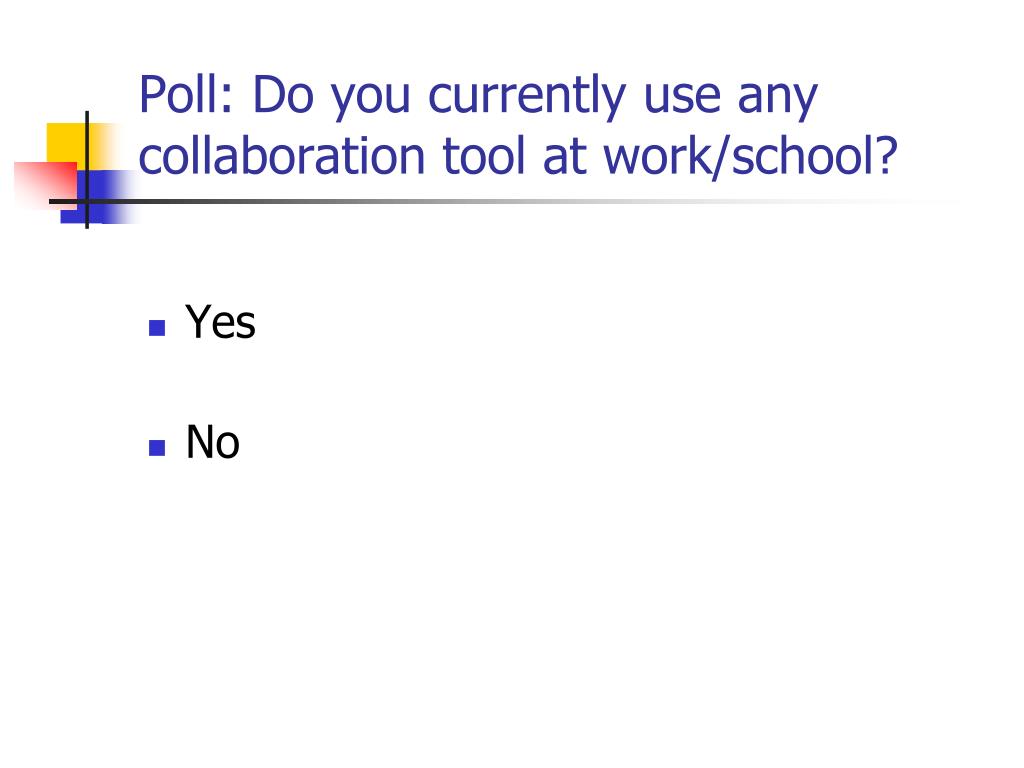Click the word "Do" in the title
The height and width of the screenshot is (768, 1024).
coord(283,95)
